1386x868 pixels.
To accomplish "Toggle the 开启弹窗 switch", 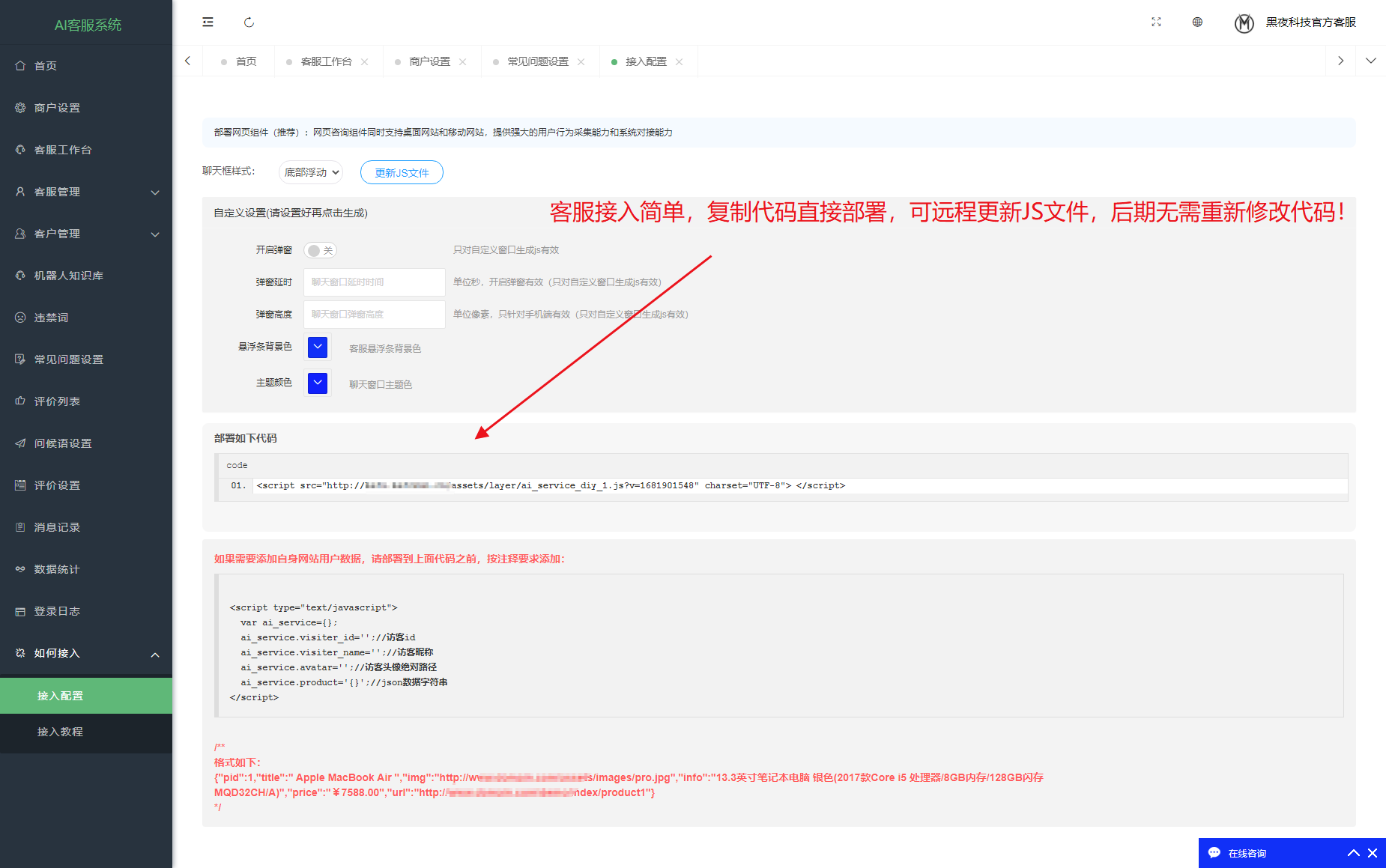I will point(321,251).
